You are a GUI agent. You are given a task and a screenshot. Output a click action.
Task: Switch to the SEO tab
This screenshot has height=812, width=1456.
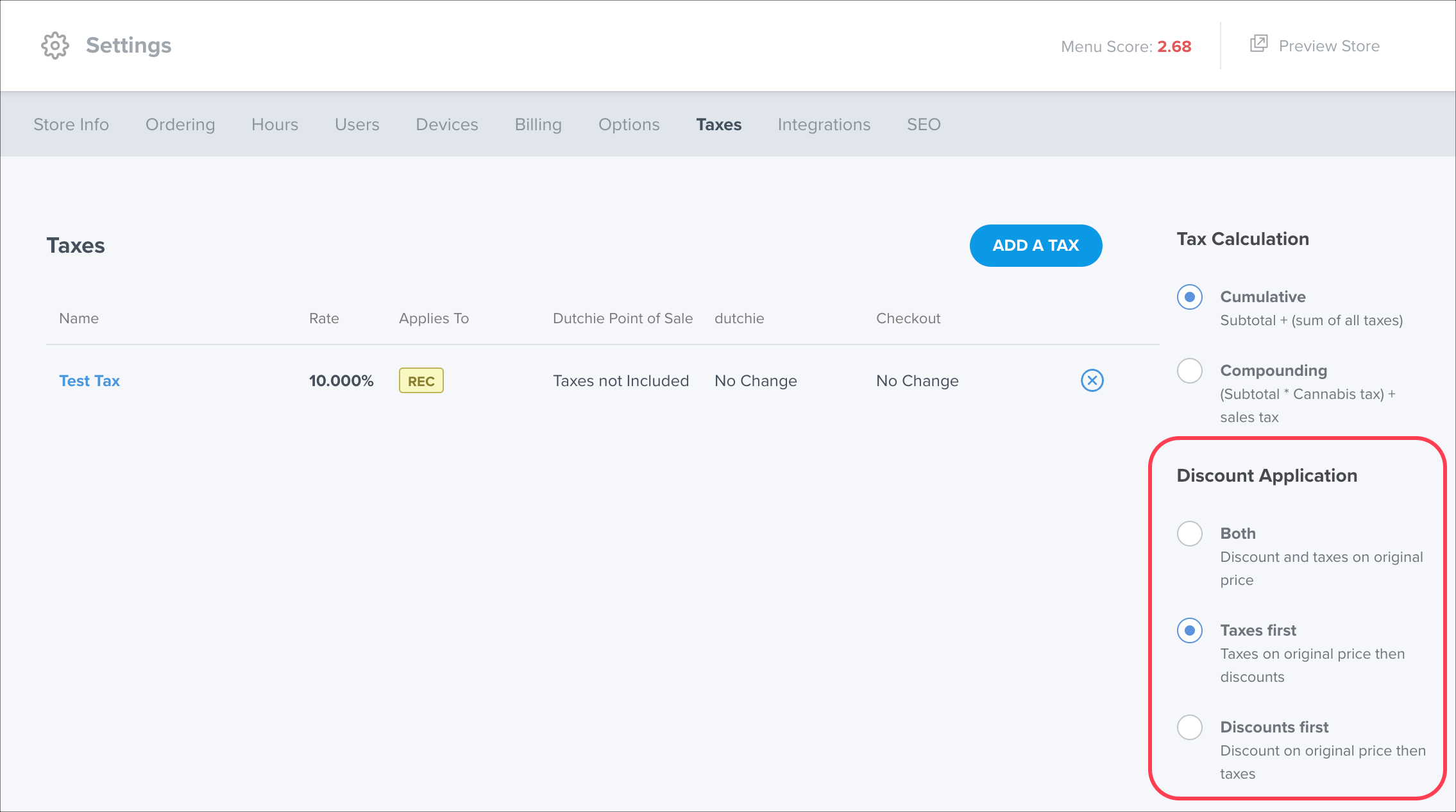[x=924, y=124]
